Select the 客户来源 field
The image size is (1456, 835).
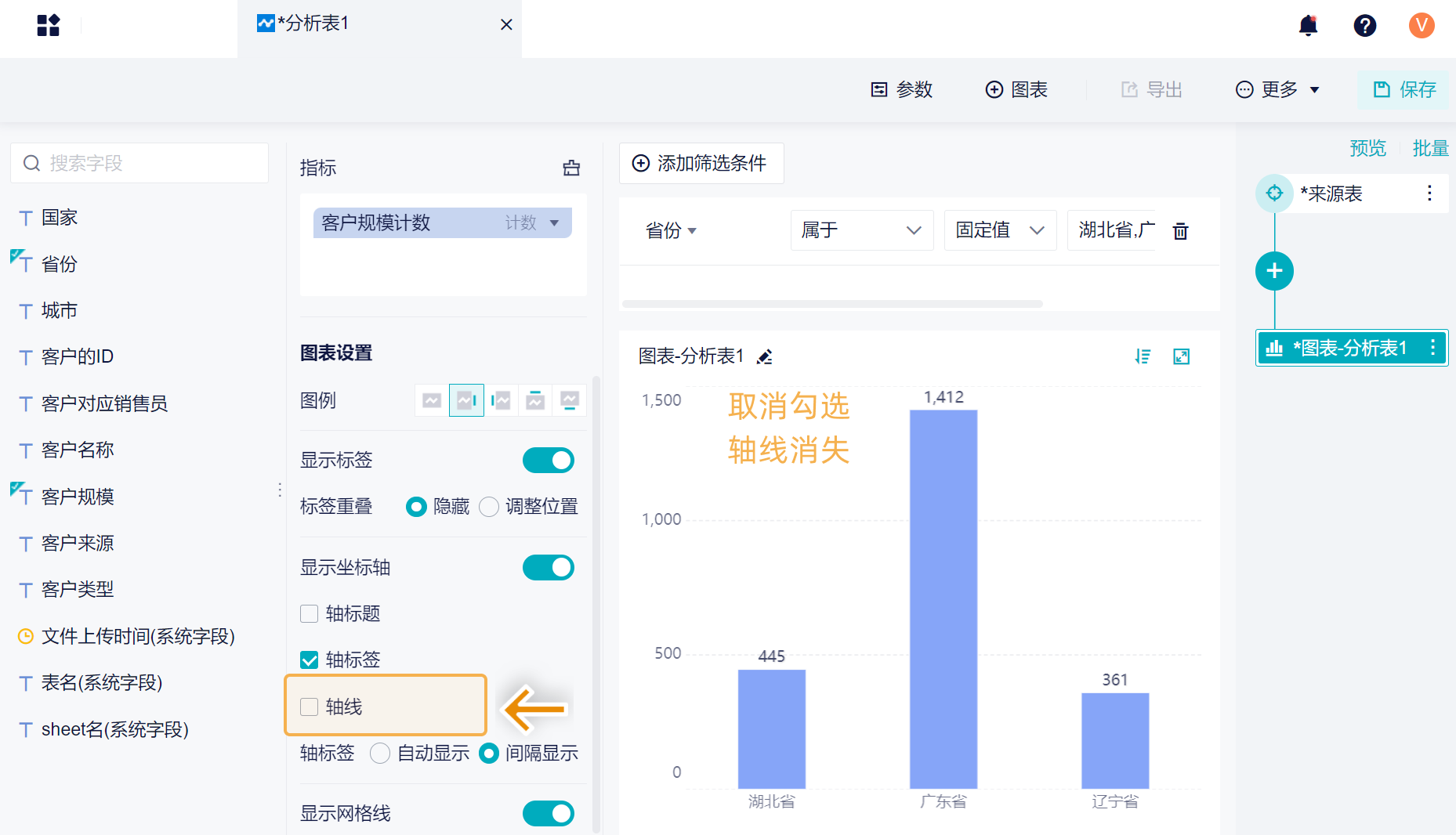coord(78,543)
